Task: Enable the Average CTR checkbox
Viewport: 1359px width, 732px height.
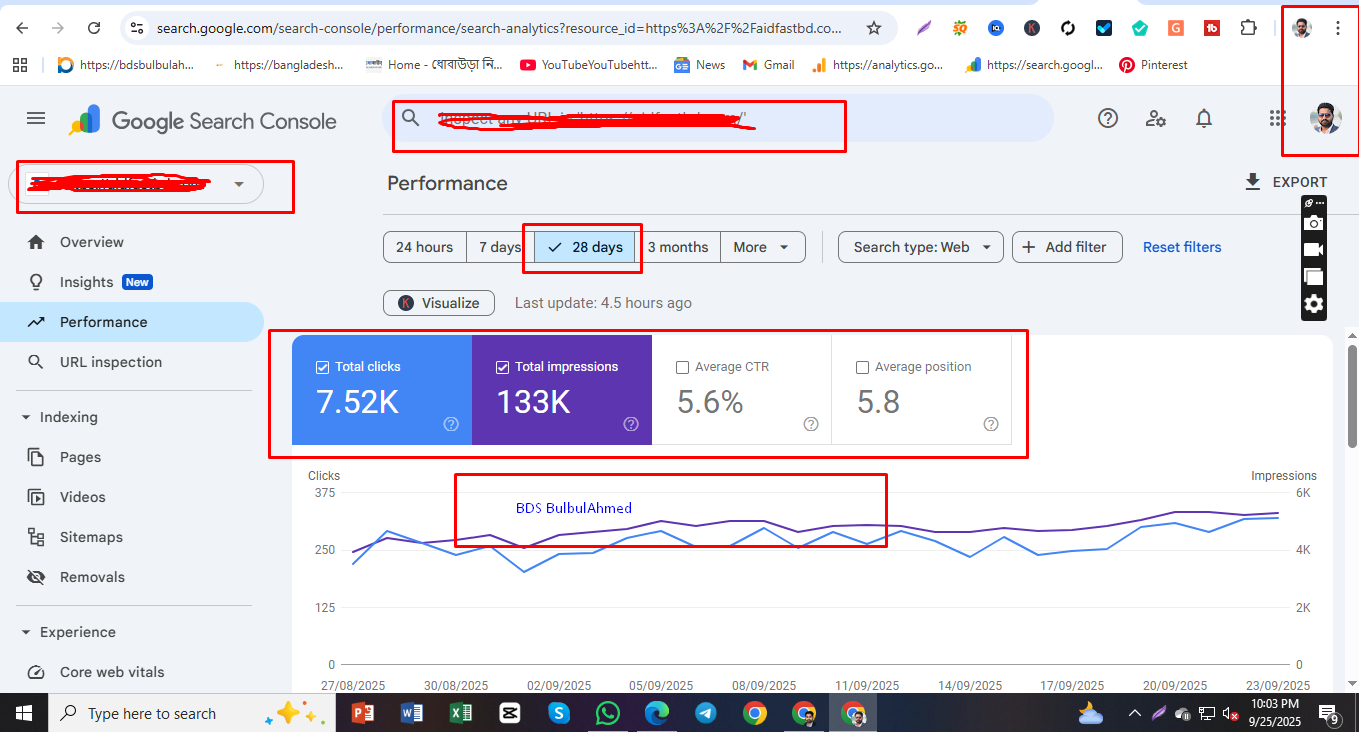Action: (683, 367)
